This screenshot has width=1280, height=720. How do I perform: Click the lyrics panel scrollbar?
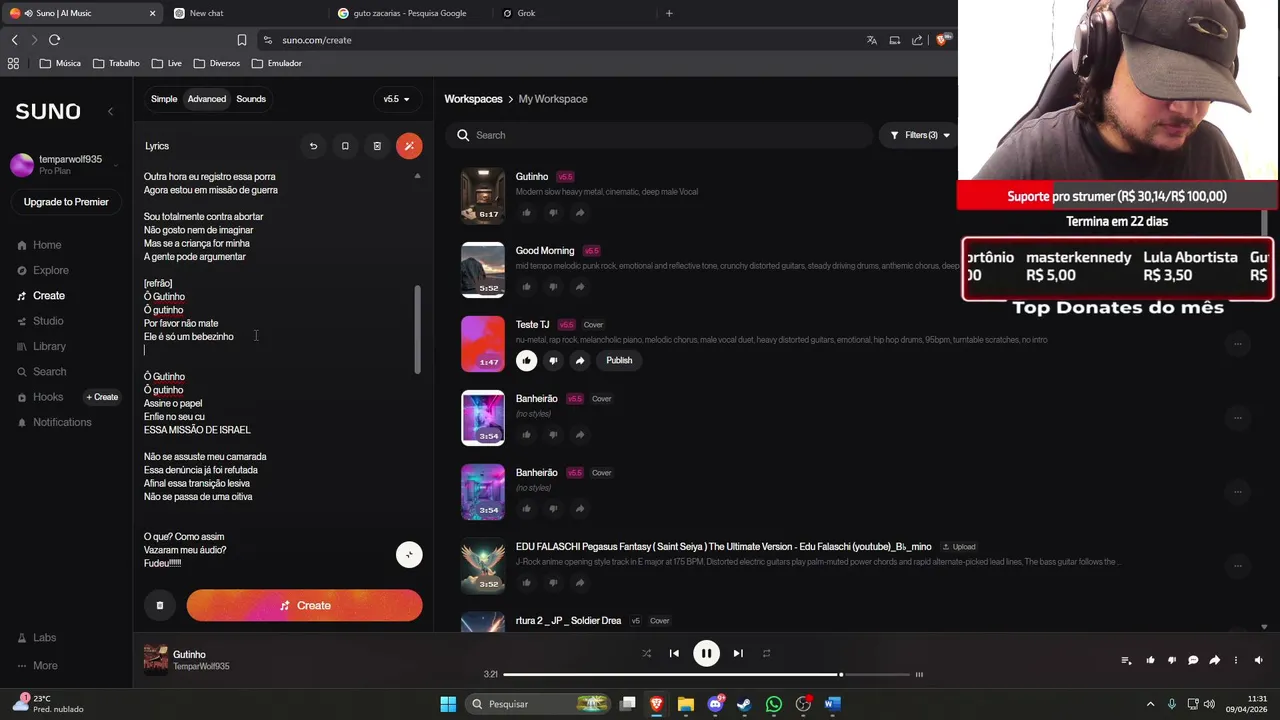(x=418, y=330)
